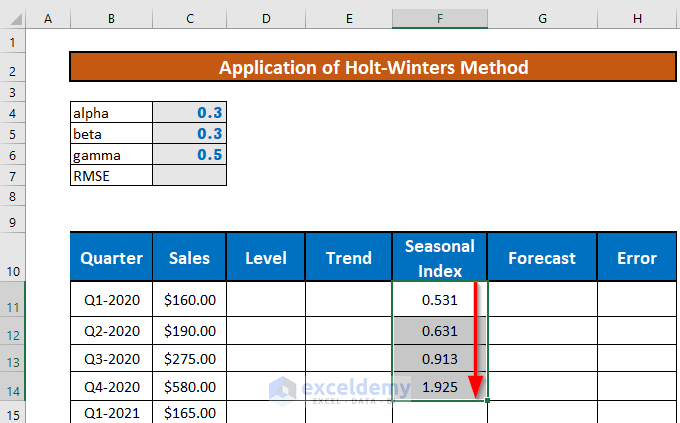This screenshot has width=680, height=423.
Task: Click the Application of Holt-Winters Method title
Action: (x=373, y=68)
